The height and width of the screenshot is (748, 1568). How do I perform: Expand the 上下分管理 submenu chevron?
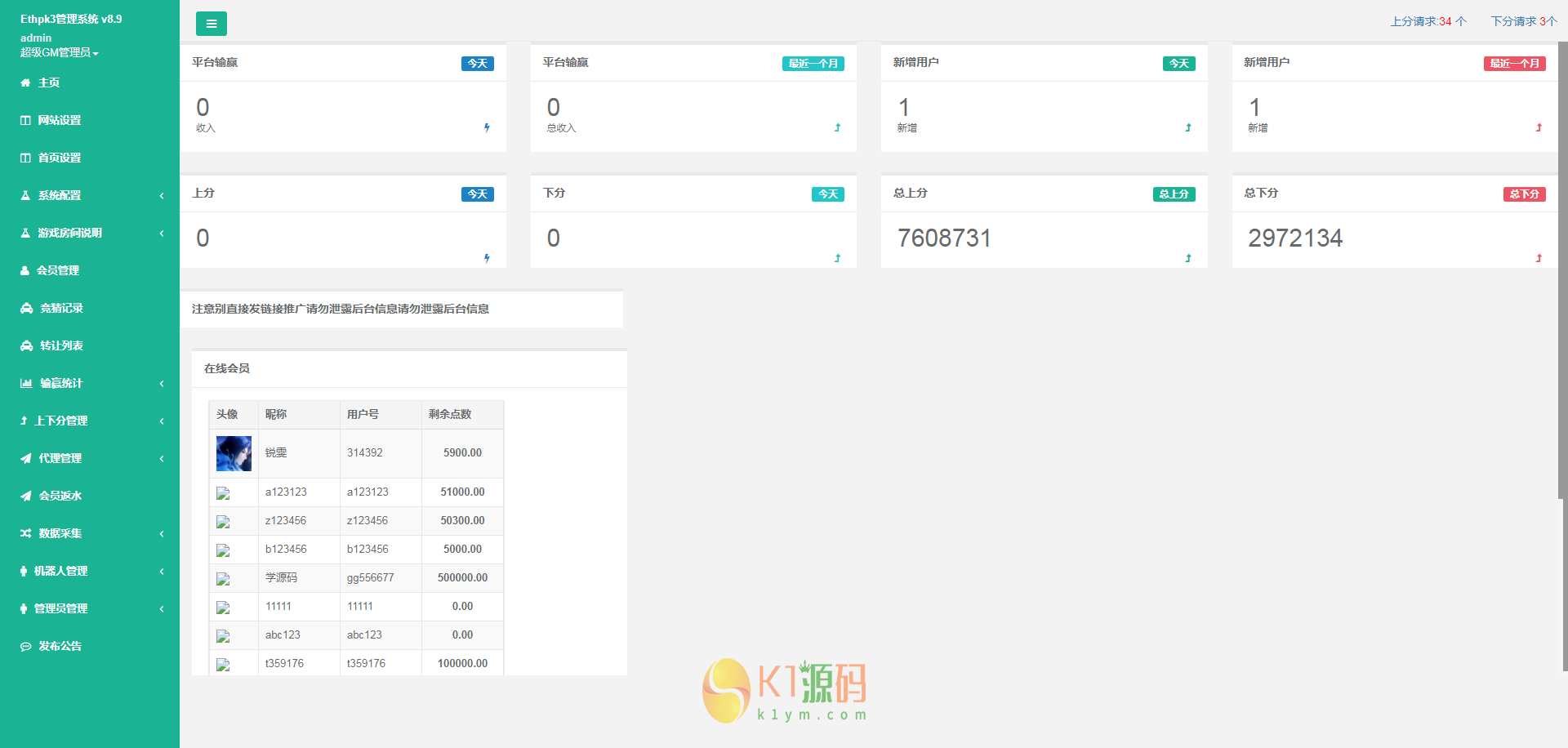[162, 421]
